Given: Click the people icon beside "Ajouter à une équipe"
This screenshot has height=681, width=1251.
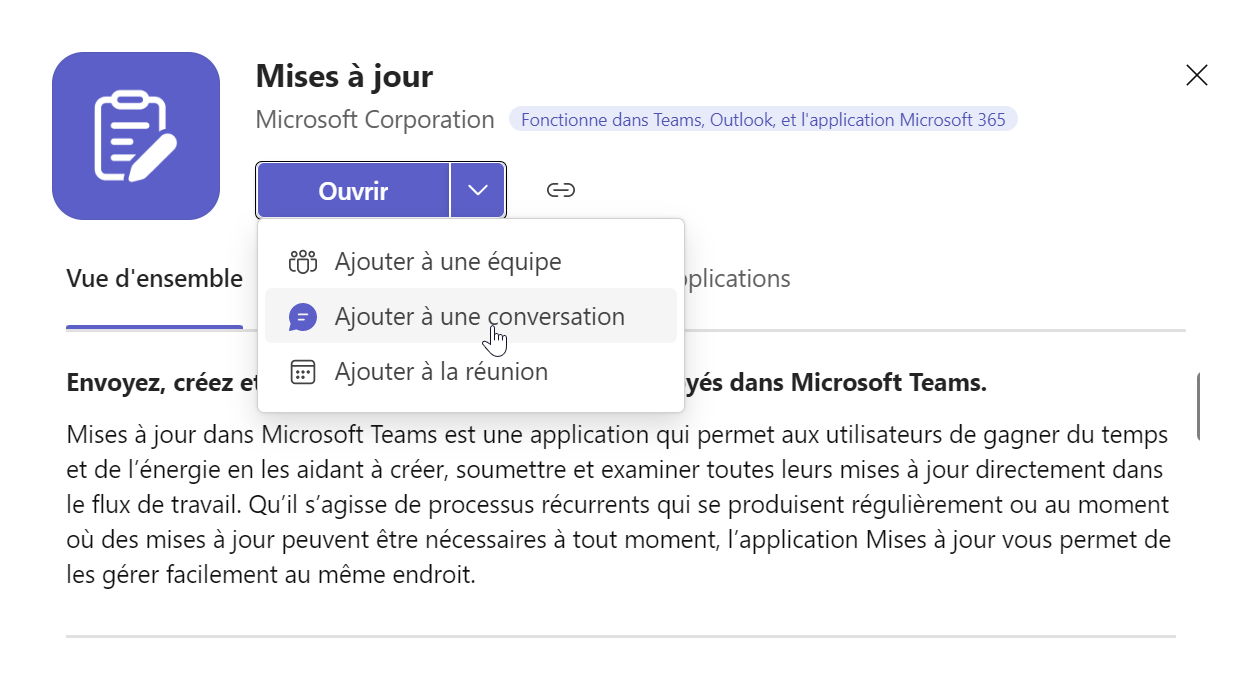Looking at the screenshot, I should [x=302, y=261].
